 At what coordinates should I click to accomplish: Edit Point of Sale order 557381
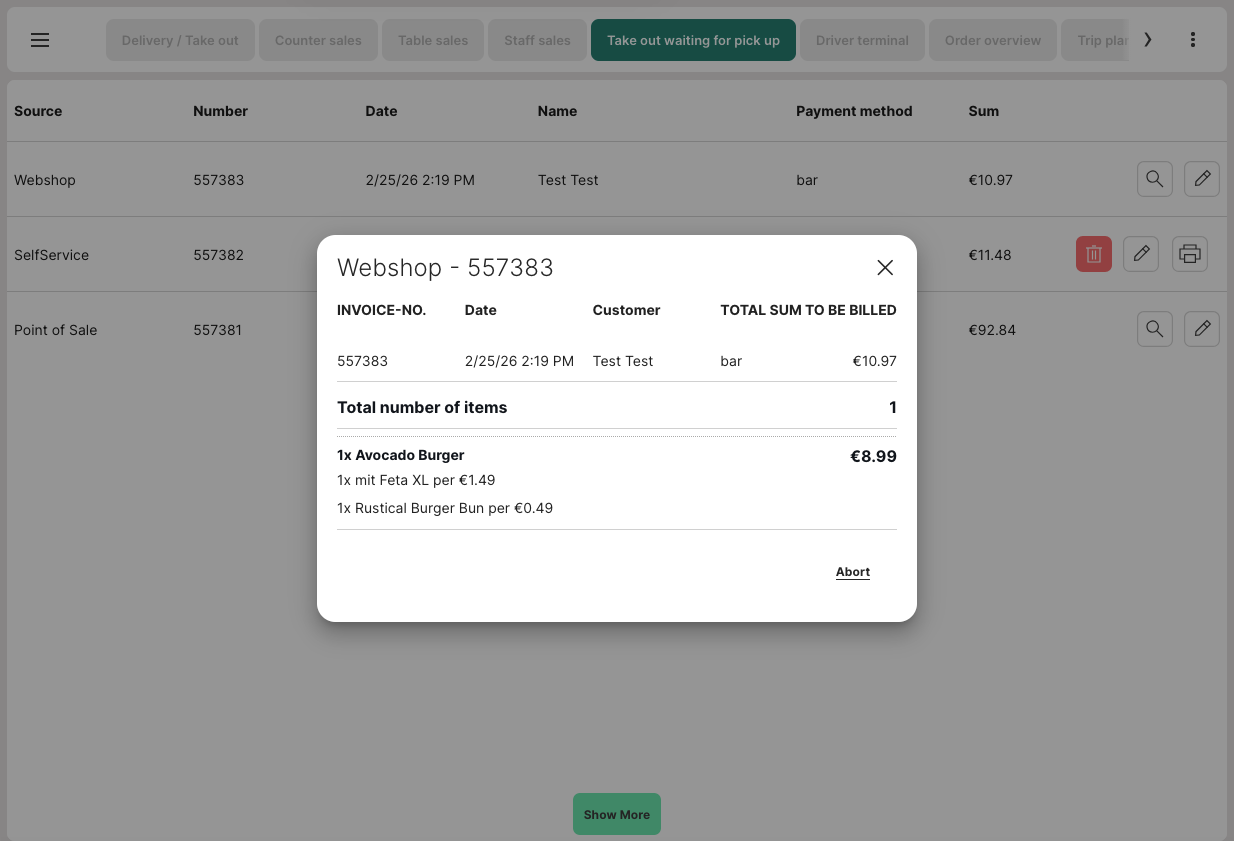tap(1201, 329)
